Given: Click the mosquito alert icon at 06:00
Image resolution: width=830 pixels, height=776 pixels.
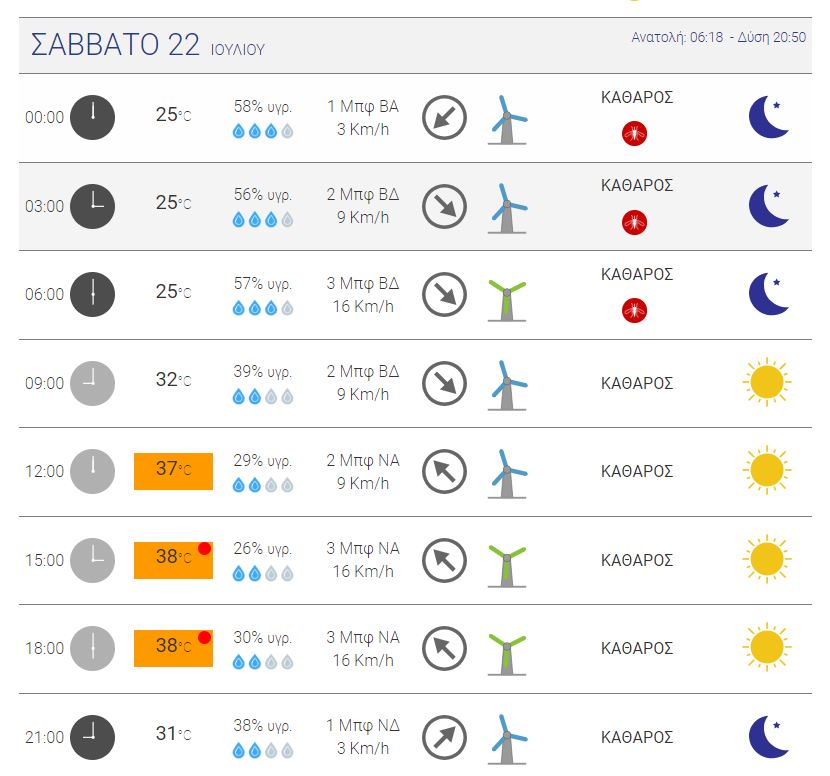Looking at the screenshot, I should [x=634, y=310].
